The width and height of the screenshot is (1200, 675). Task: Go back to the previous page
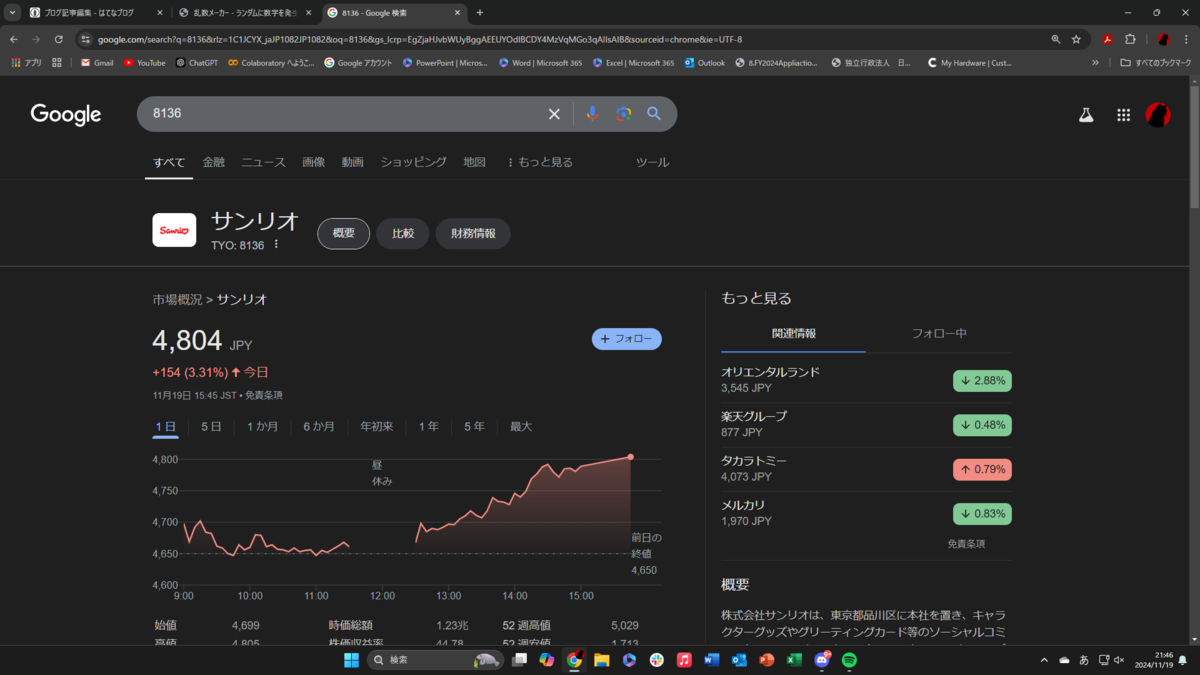pos(14,39)
